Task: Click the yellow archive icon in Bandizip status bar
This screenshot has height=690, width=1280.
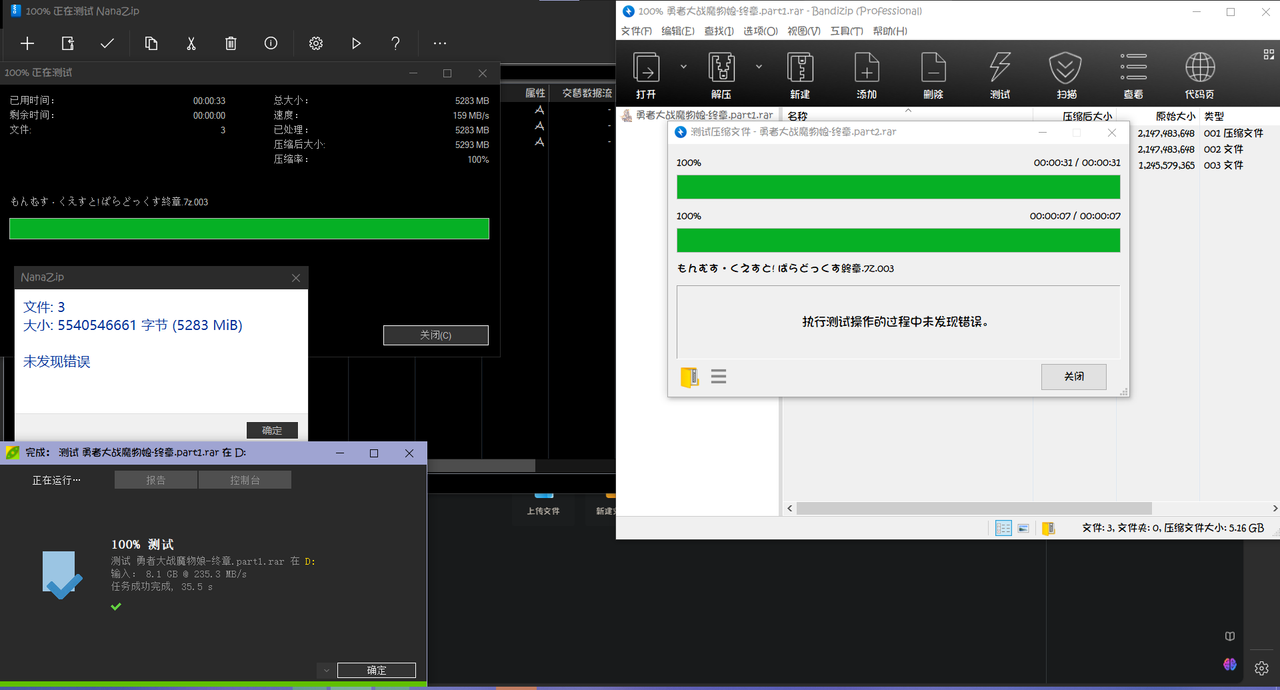Action: [1048, 528]
